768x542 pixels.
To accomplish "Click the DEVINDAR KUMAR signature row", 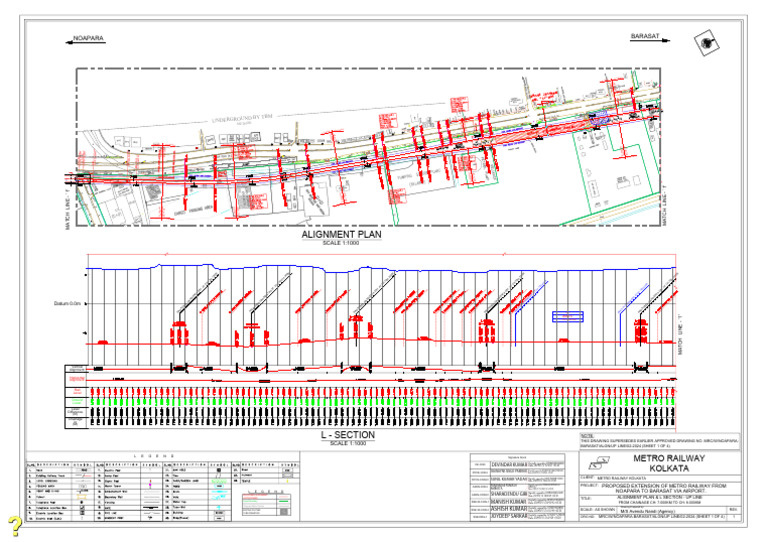I will pos(518,464).
